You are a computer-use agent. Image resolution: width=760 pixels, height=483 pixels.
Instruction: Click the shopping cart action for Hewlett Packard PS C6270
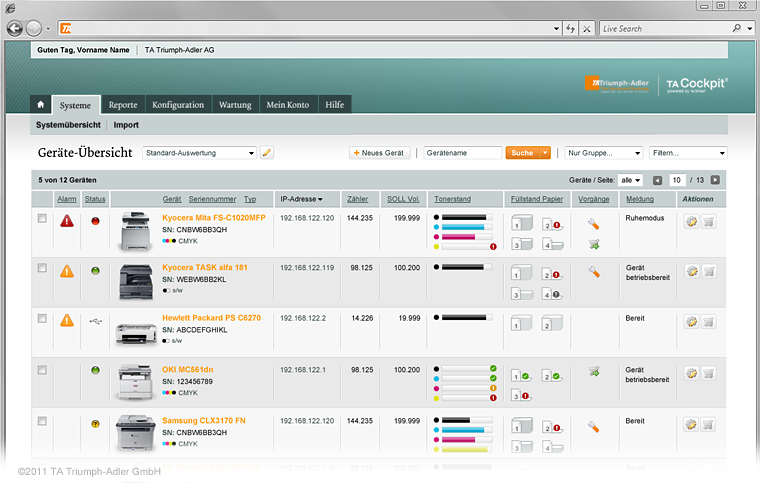pyautogui.click(x=709, y=321)
